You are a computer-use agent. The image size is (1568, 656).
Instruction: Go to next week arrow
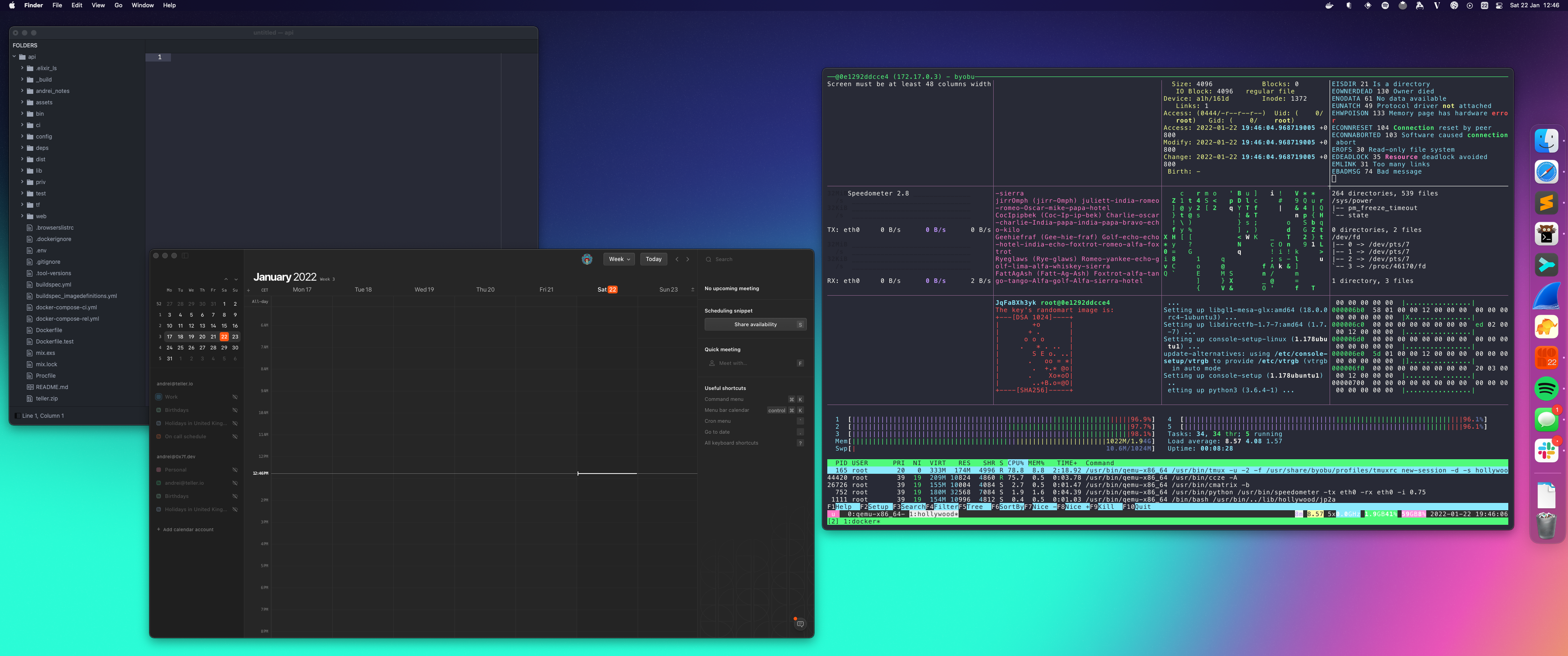tap(688, 259)
